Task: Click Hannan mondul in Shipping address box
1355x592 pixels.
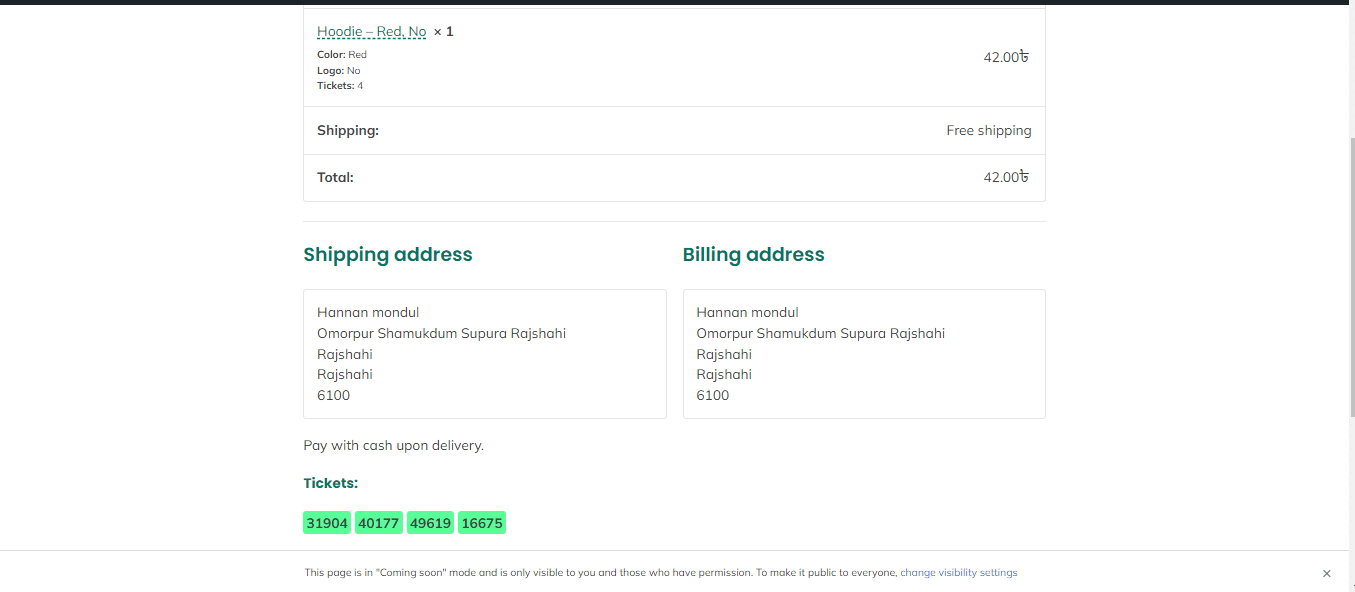Action: 368,313
